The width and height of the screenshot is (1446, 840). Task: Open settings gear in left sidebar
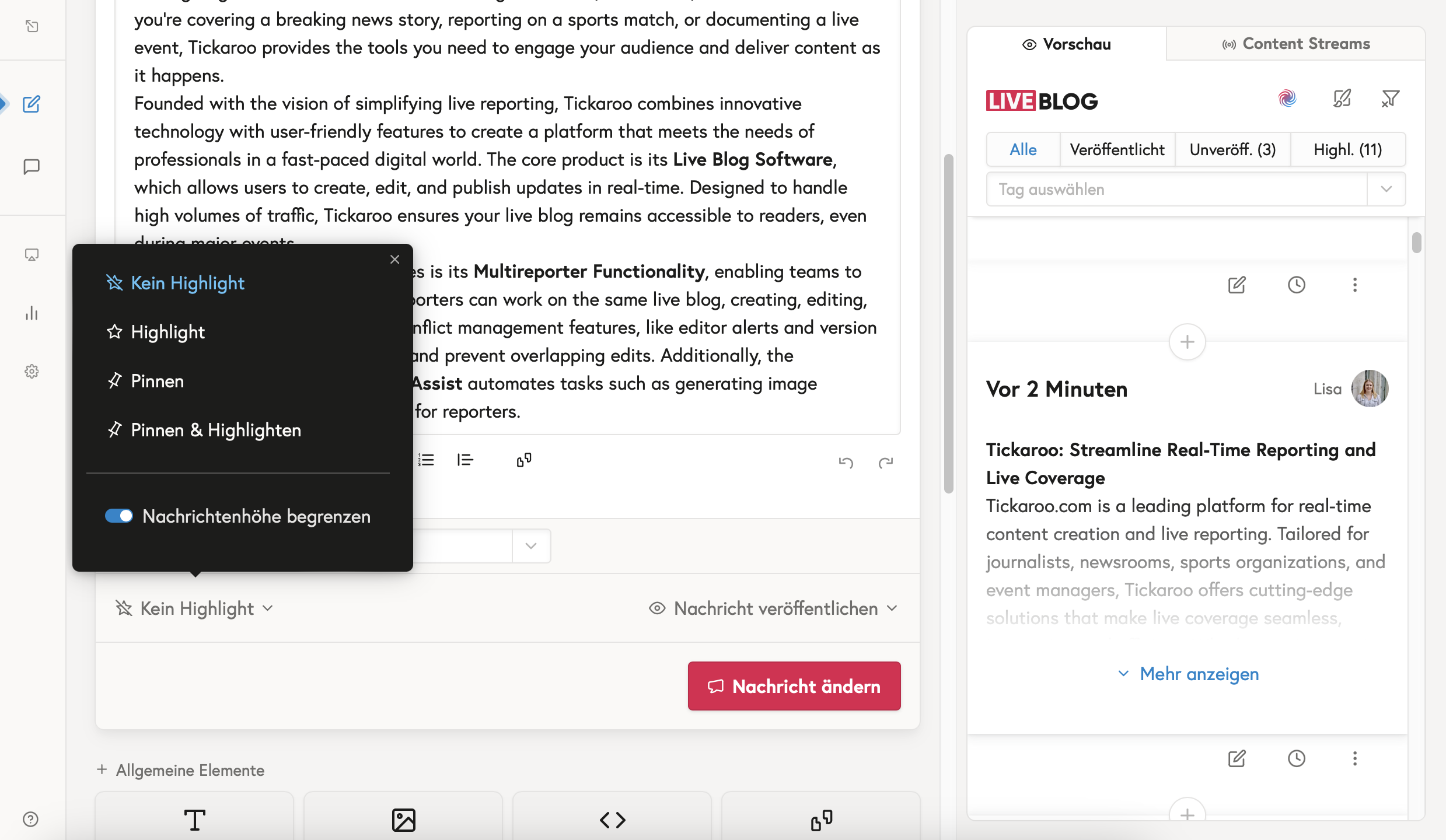(x=32, y=372)
